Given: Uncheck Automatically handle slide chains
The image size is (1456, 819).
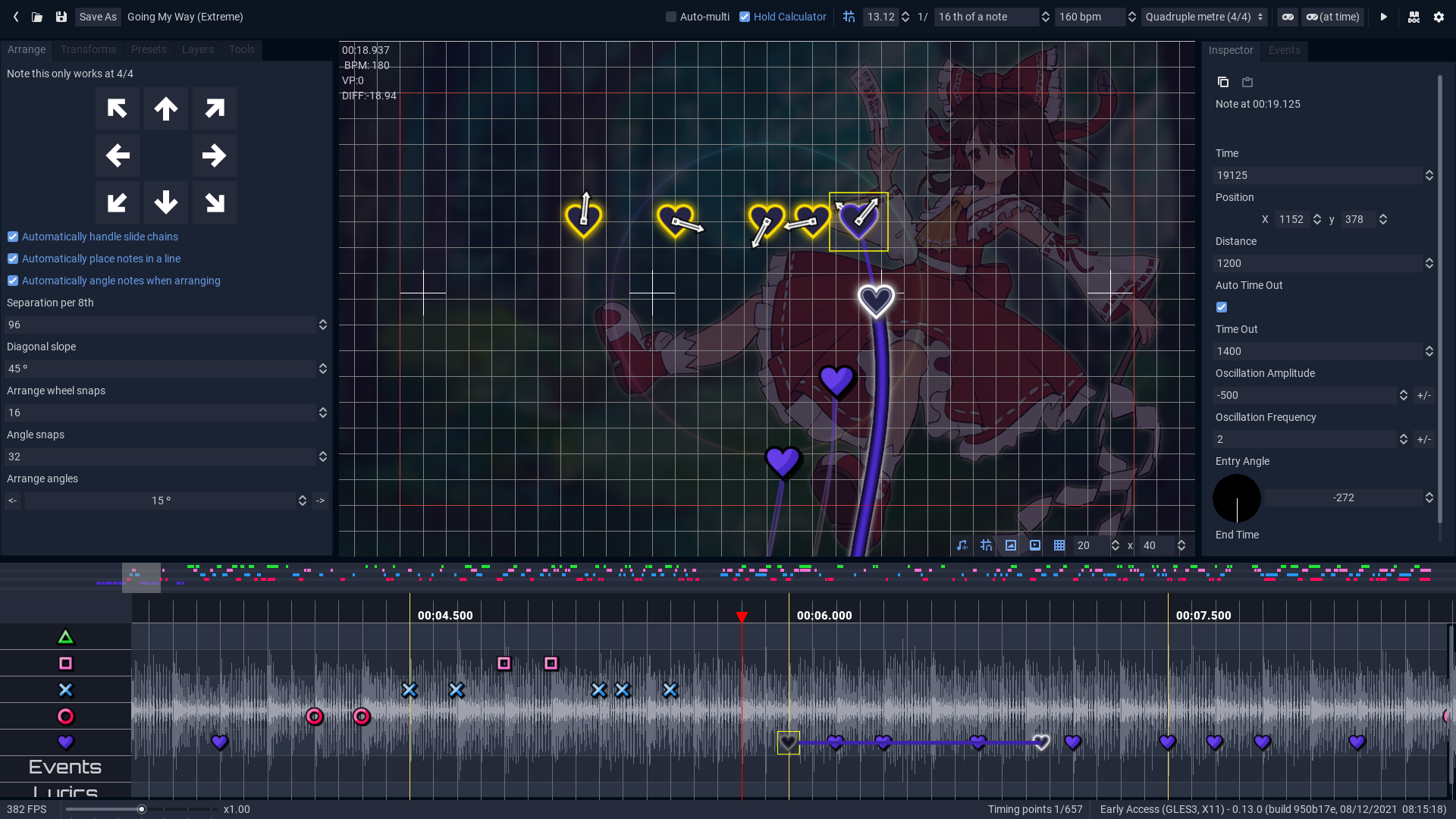Looking at the screenshot, I should point(13,237).
